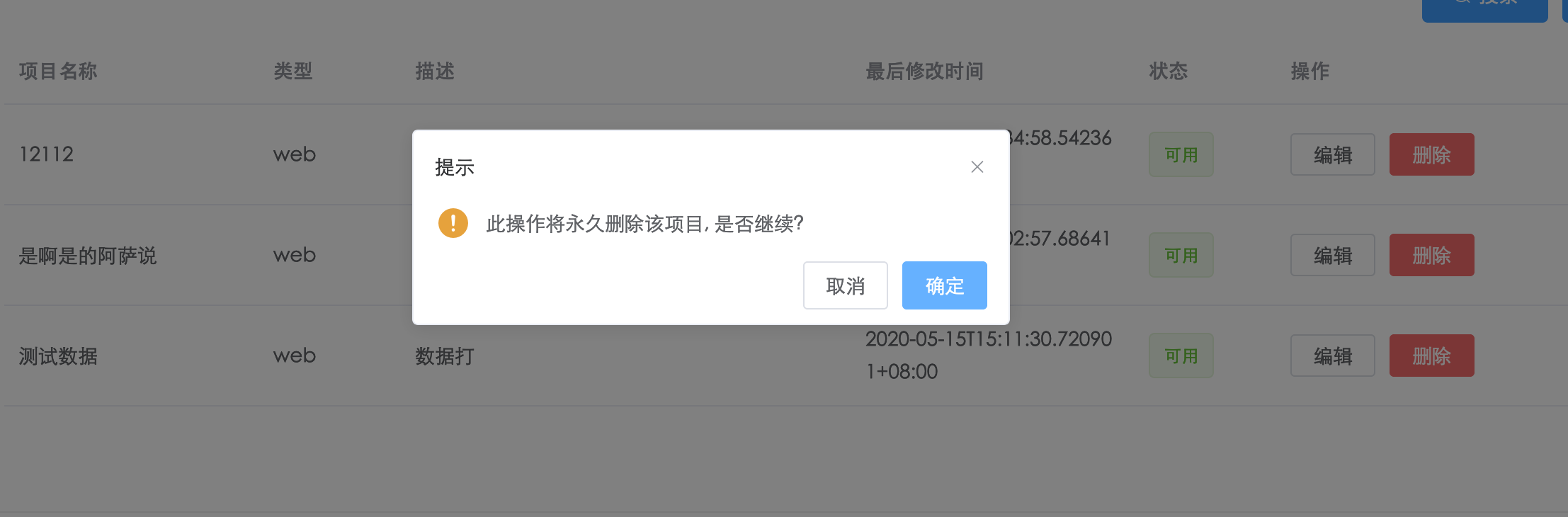1568x517 pixels.
Task: Click 删除 for project 12112
Action: (1432, 154)
